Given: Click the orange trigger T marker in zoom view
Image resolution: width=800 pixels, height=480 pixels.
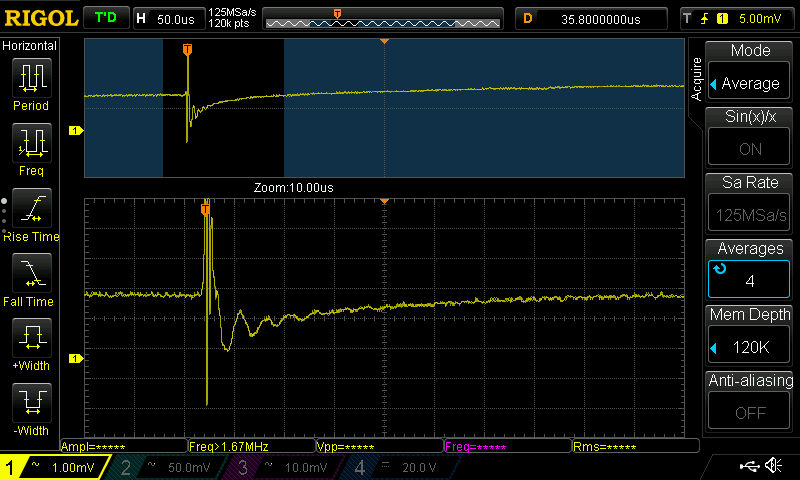Looking at the screenshot, I should coord(206,209).
